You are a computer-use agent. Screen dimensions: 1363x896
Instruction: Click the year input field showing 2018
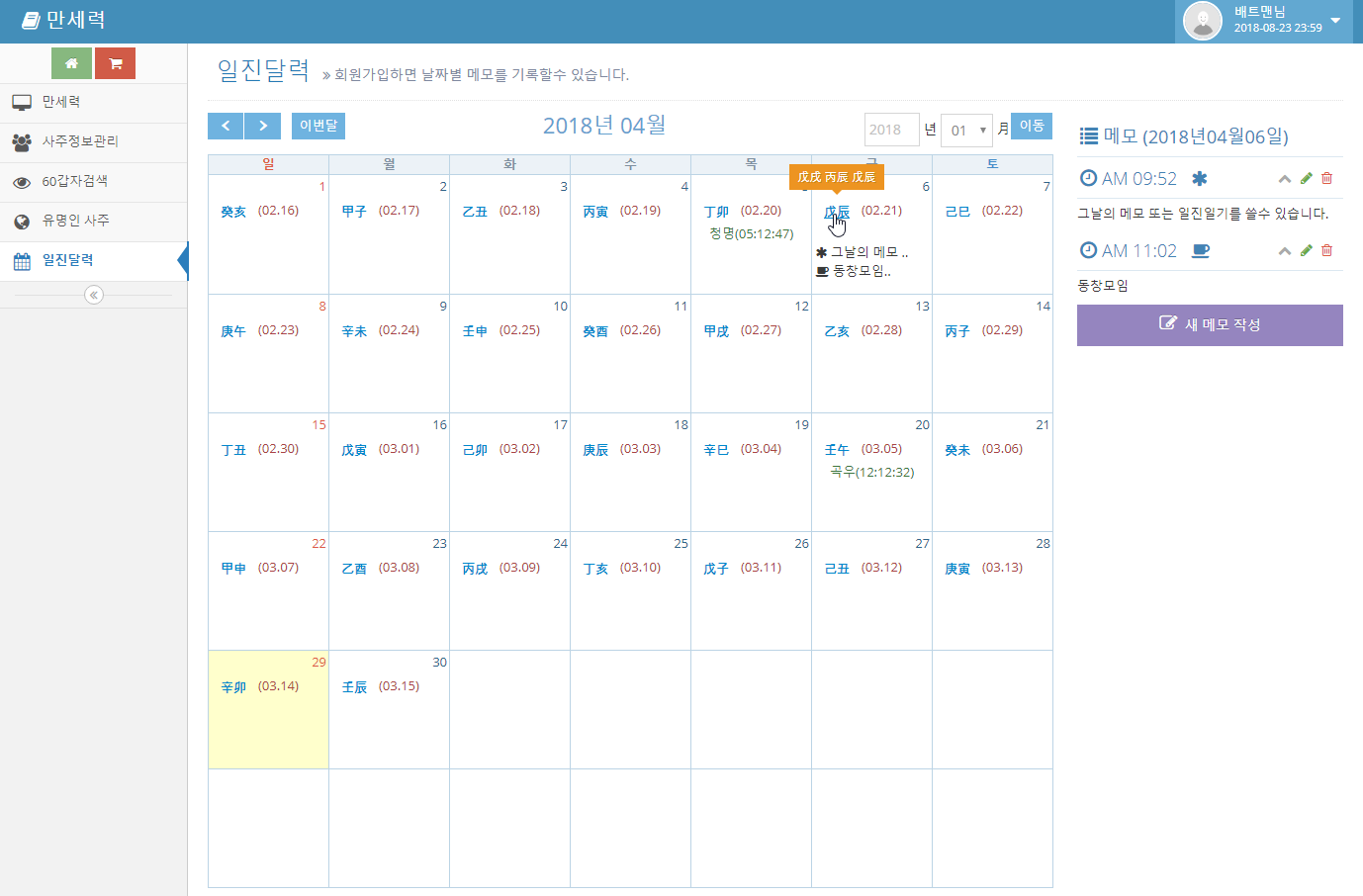(x=892, y=130)
